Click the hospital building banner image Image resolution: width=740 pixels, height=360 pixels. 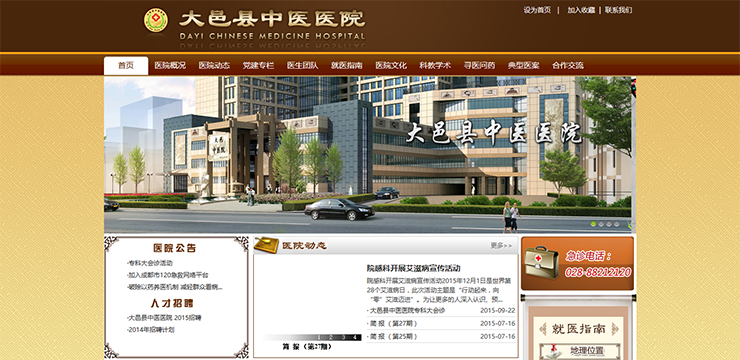click(x=370, y=155)
